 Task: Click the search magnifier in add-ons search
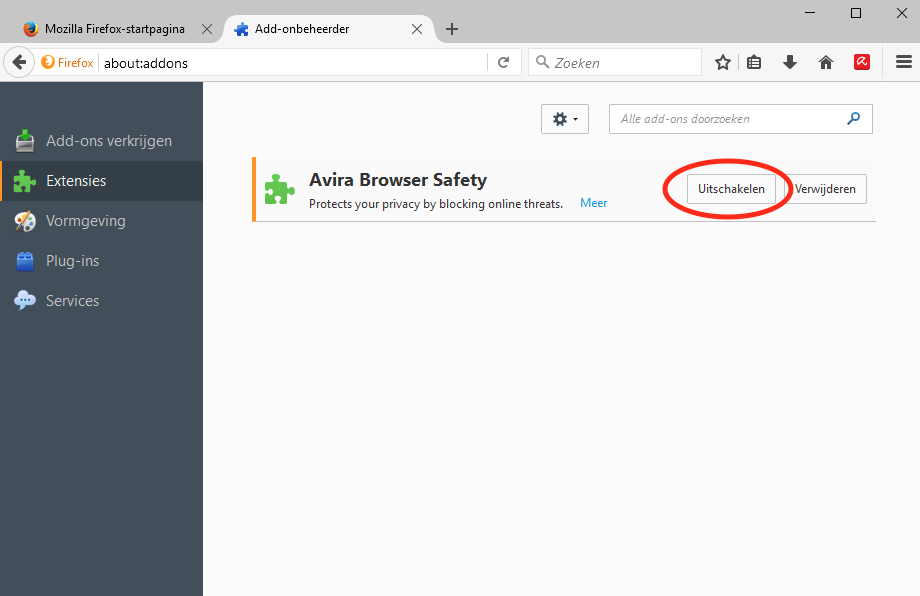(853, 119)
